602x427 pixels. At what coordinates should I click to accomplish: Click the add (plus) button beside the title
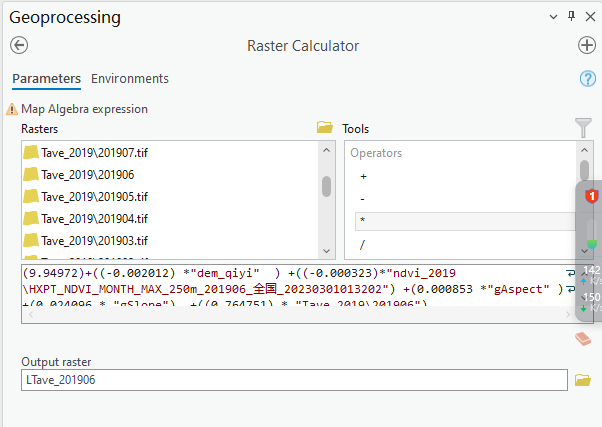pyautogui.click(x=587, y=45)
